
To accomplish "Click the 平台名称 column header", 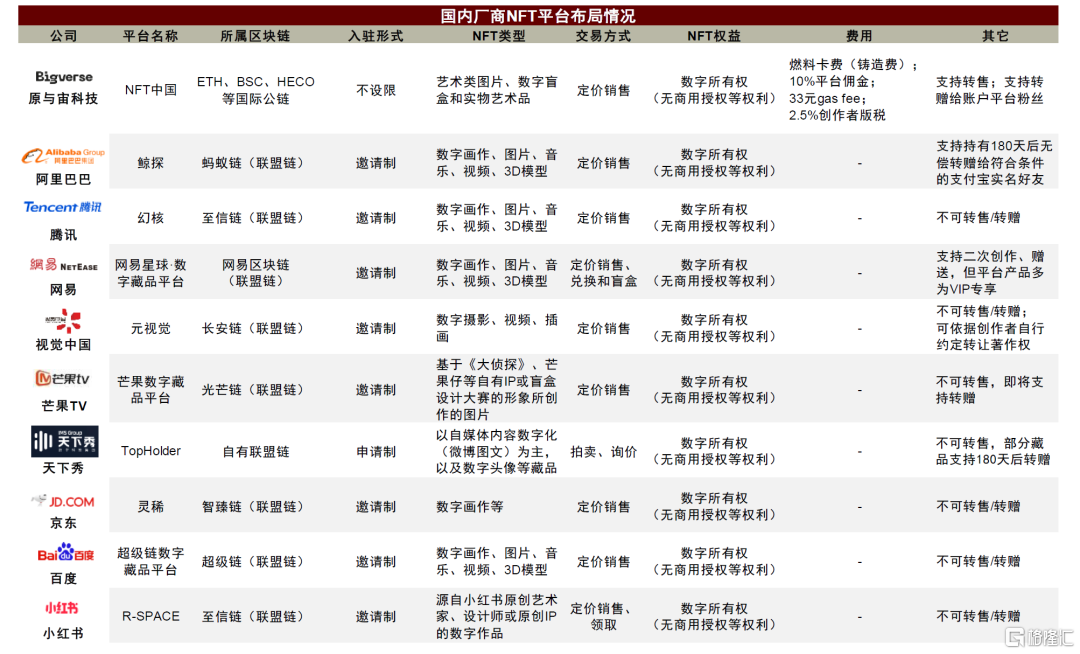I will tap(150, 36).
